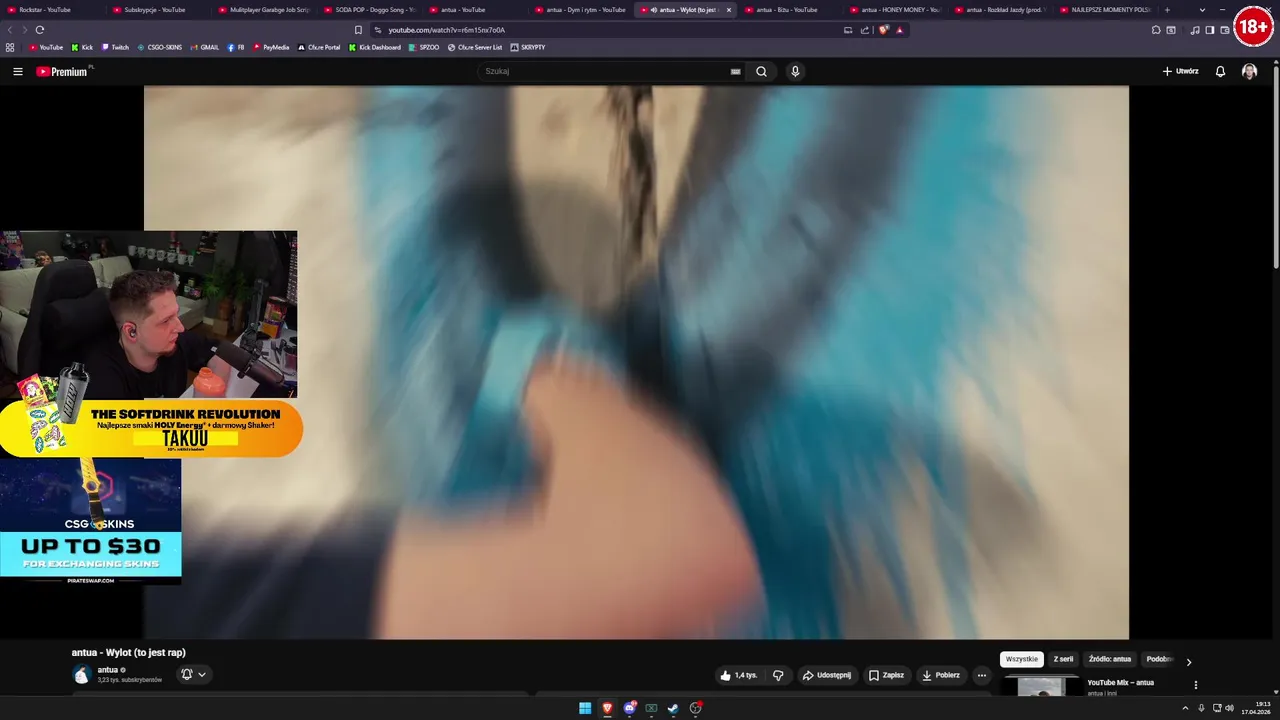Viewport: 1280px width, 720px height.
Task: Expand the tab search dropdown arrow
Action: coord(1202,10)
